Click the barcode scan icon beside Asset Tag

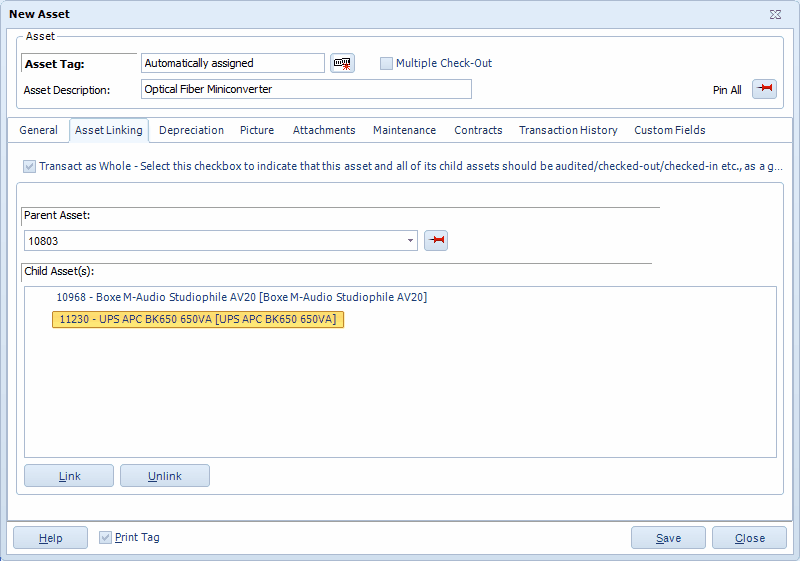pos(342,63)
